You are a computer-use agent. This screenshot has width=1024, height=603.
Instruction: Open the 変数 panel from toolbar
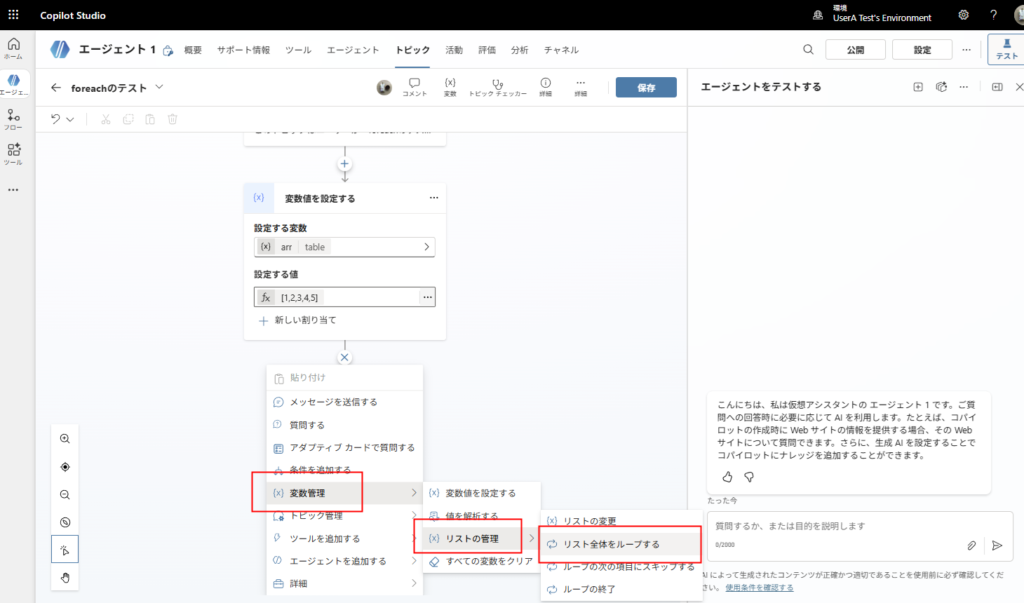(450, 87)
